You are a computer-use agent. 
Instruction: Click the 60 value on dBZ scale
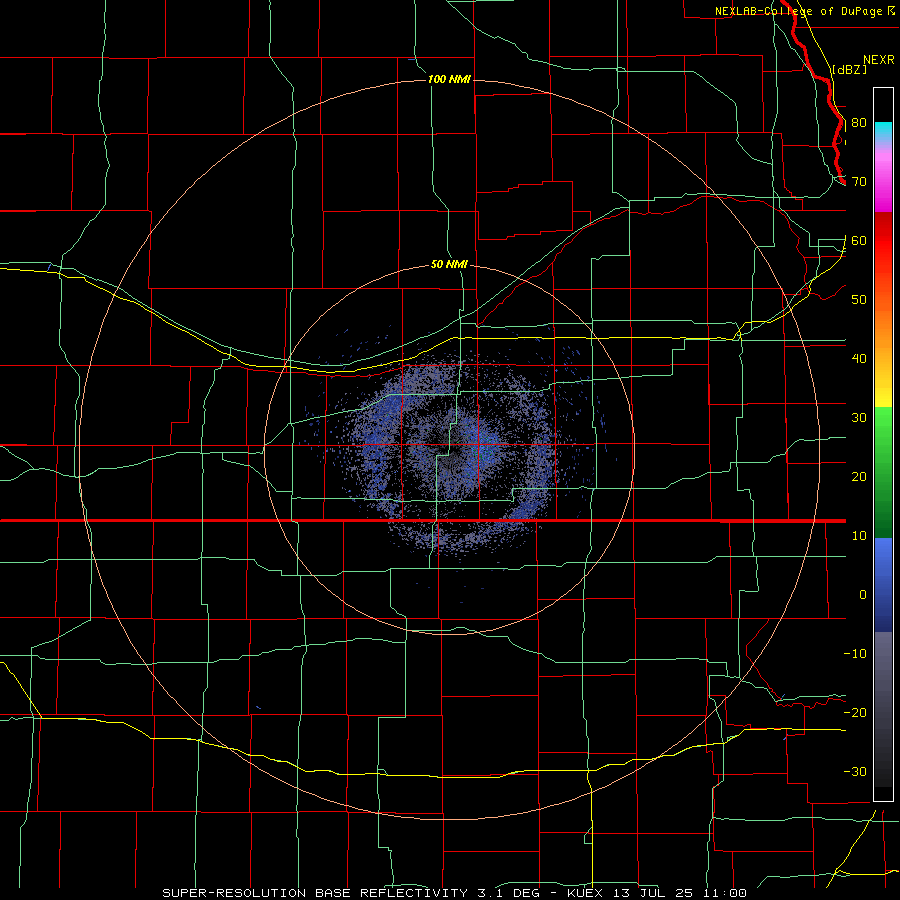[x=859, y=241]
